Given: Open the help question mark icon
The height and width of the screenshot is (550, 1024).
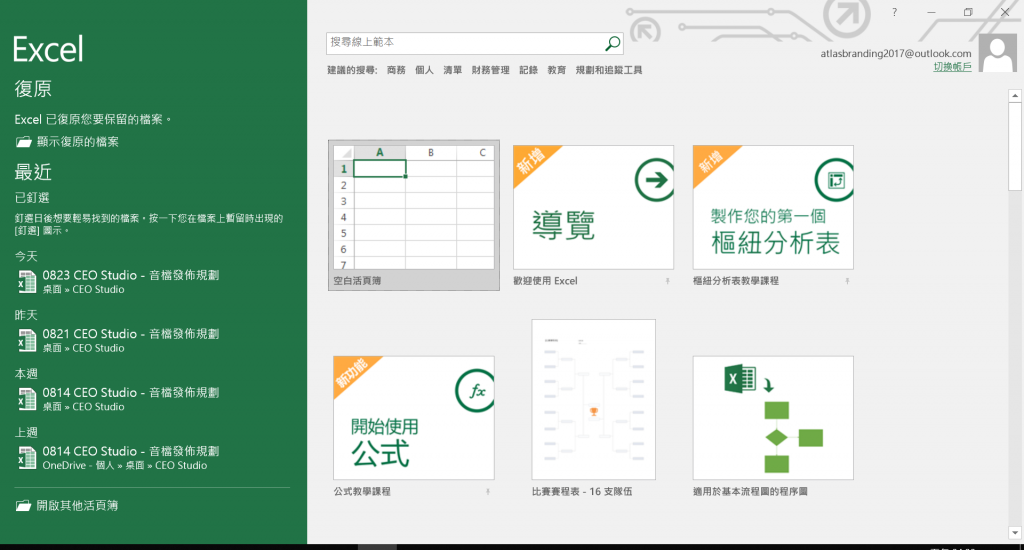Looking at the screenshot, I should 894,12.
